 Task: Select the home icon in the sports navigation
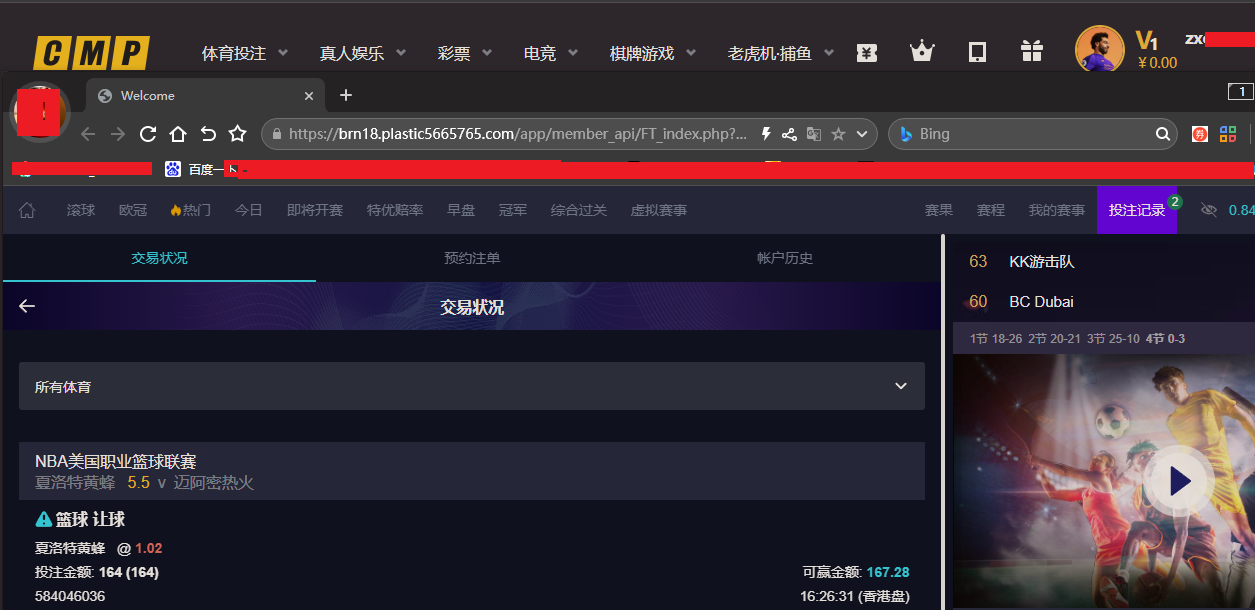coord(27,210)
